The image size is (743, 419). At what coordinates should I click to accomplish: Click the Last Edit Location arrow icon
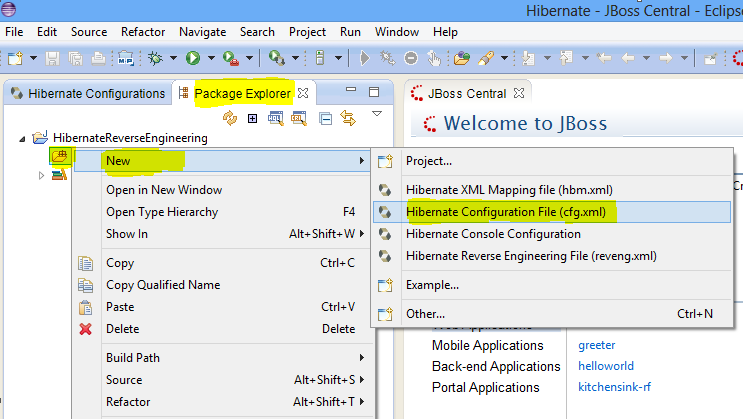(x=604, y=58)
